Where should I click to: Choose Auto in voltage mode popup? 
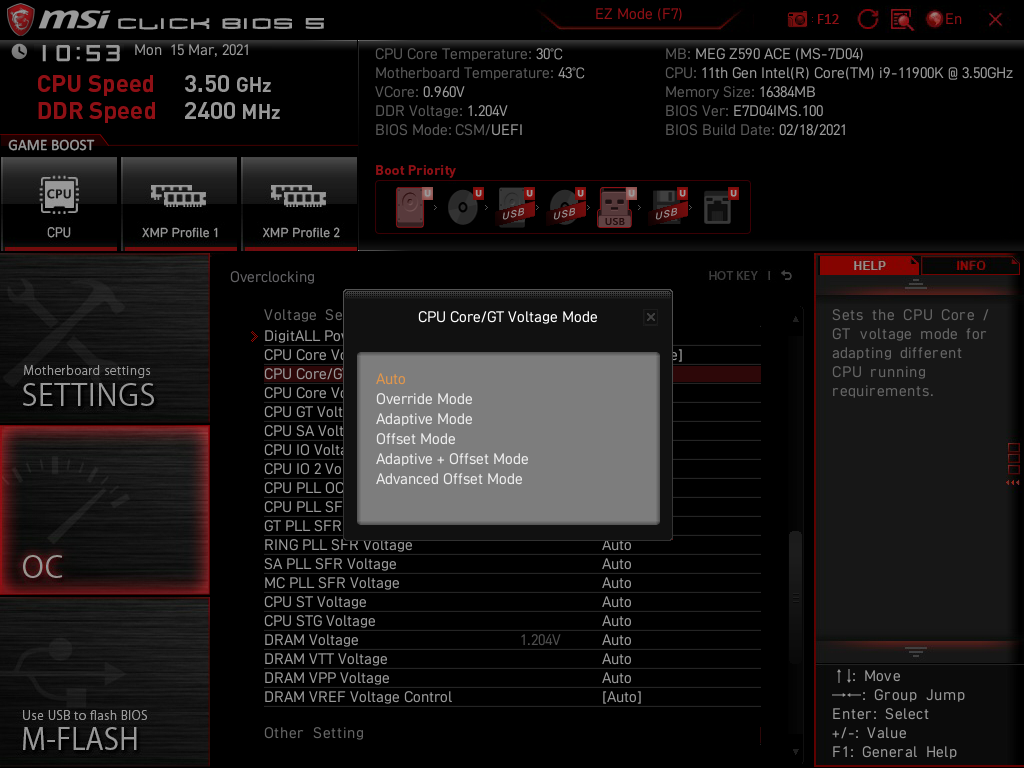[391, 379]
